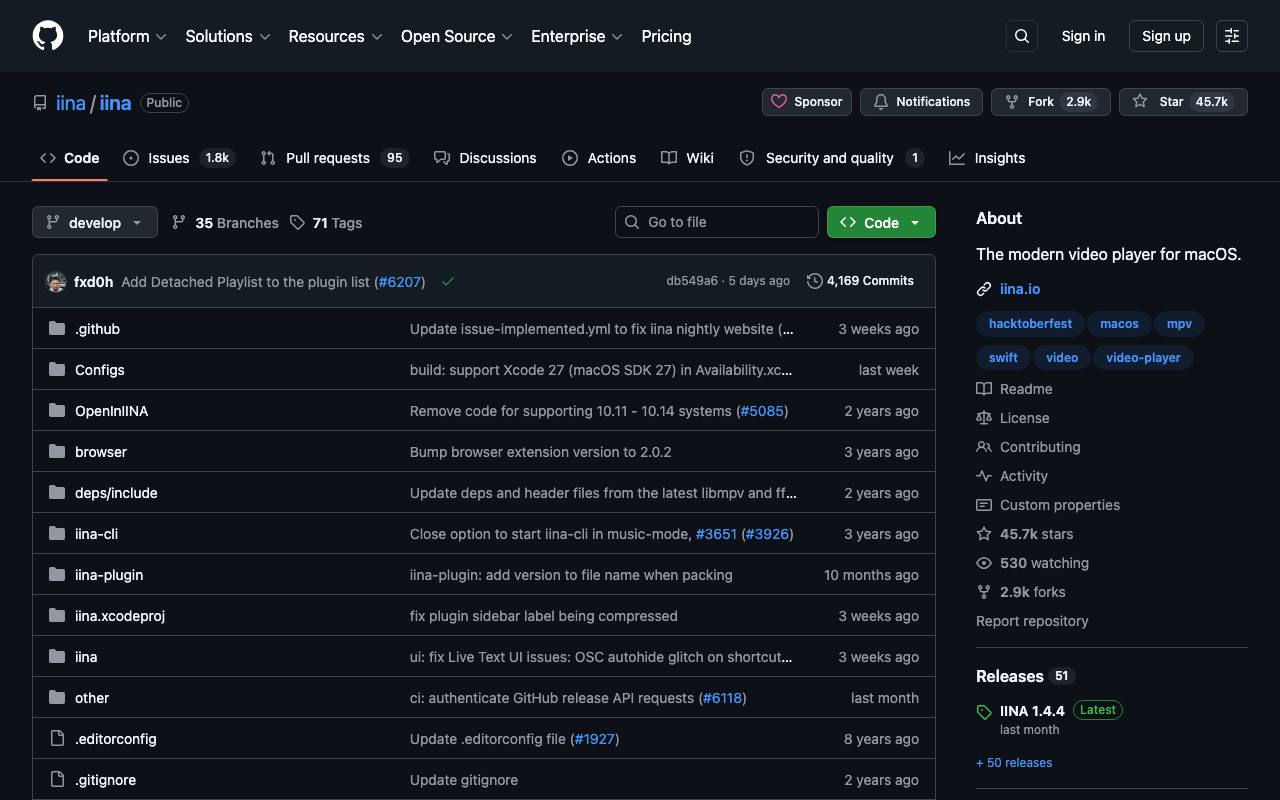Select the video-player topic tag
This screenshot has height=800, width=1280.
coord(1143,358)
